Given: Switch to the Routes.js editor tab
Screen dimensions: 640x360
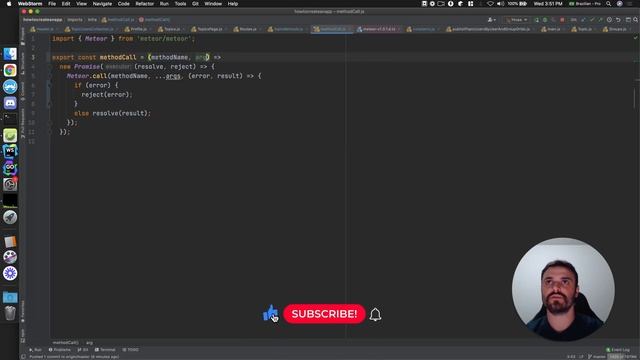Looking at the screenshot, I should point(247,29).
